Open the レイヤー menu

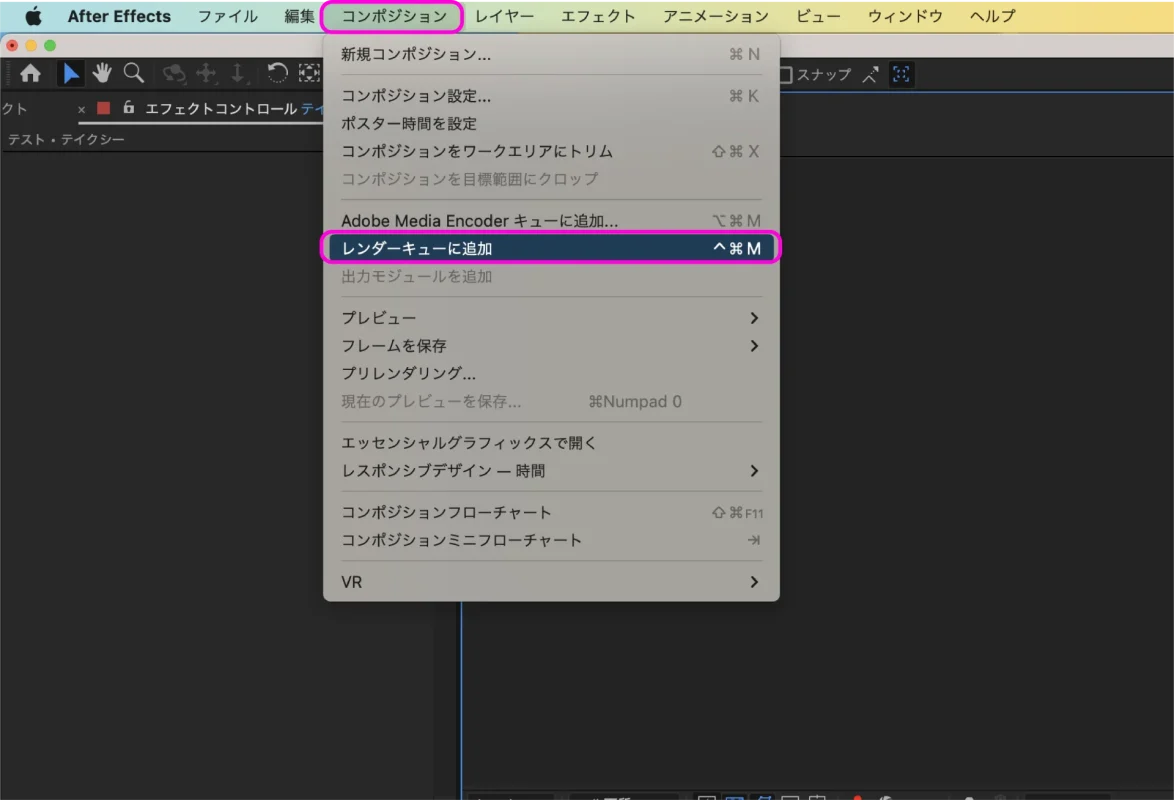(x=504, y=16)
